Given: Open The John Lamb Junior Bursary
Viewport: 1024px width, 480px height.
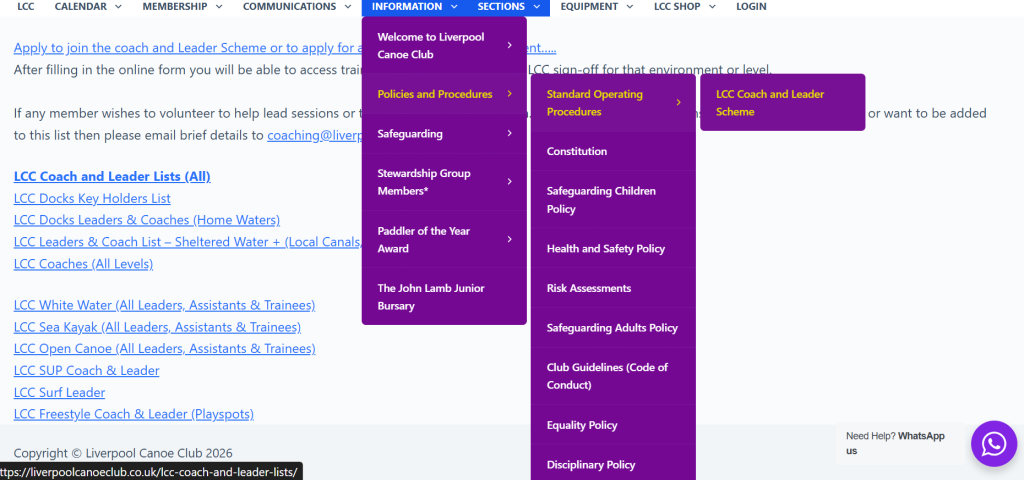Looking at the screenshot, I should click(431, 297).
